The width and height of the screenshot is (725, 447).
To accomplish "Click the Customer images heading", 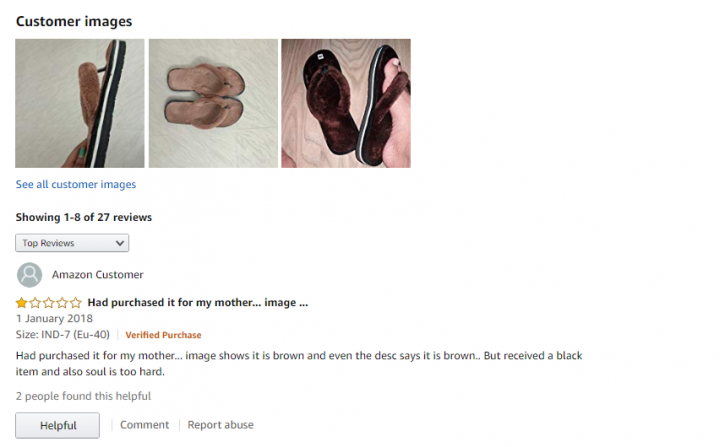I will tap(74, 21).
